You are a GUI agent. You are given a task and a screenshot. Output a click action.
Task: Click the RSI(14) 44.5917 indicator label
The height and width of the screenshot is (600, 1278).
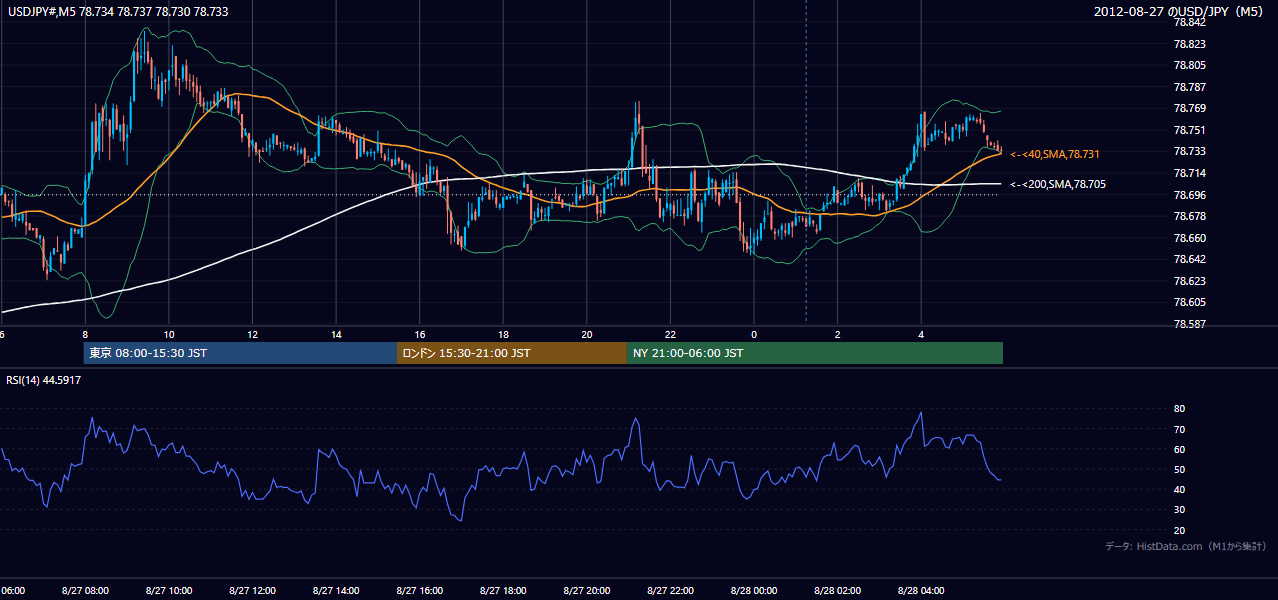44,380
